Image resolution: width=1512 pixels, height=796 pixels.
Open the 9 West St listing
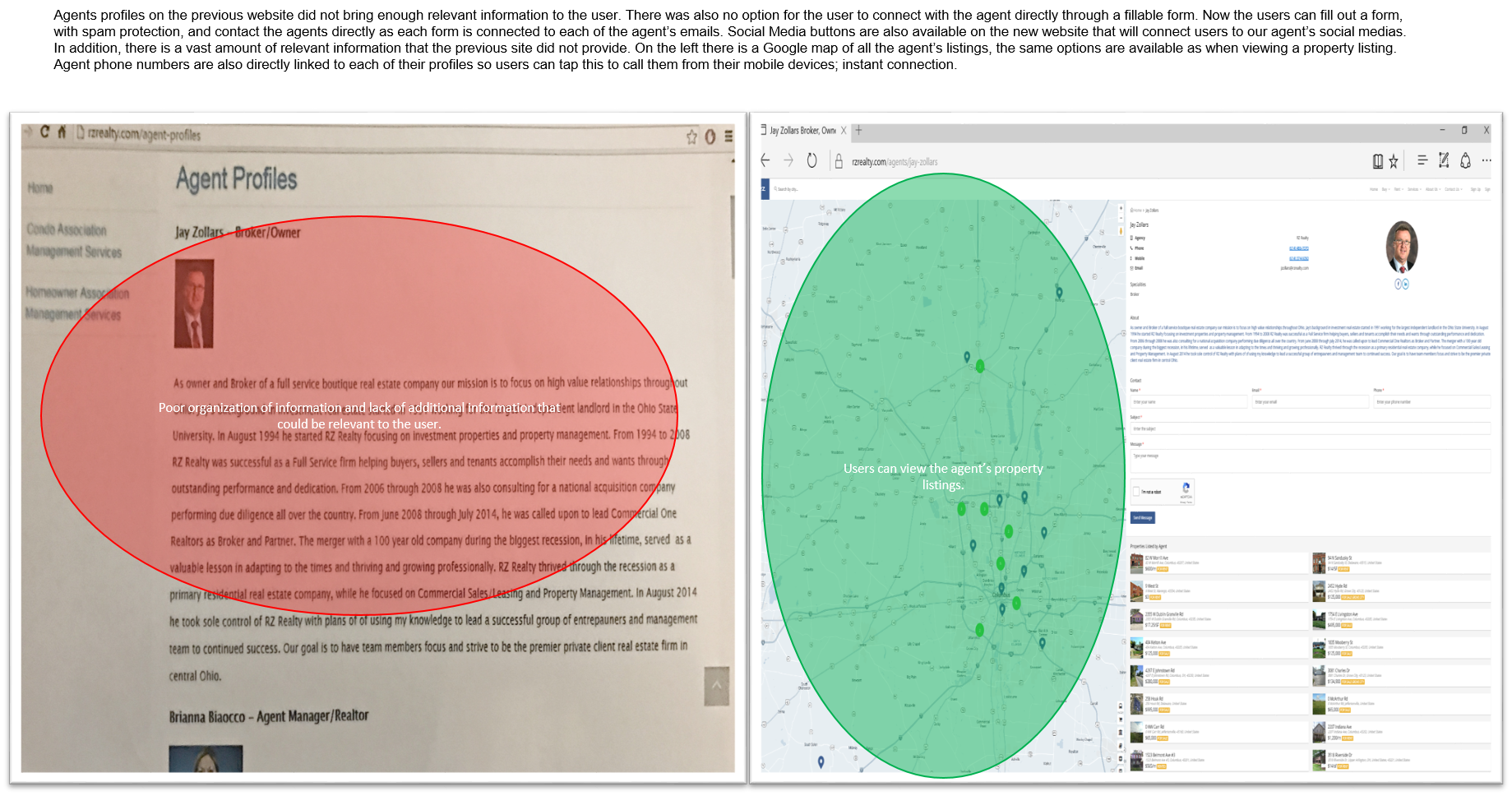click(x=1218, y=591)
